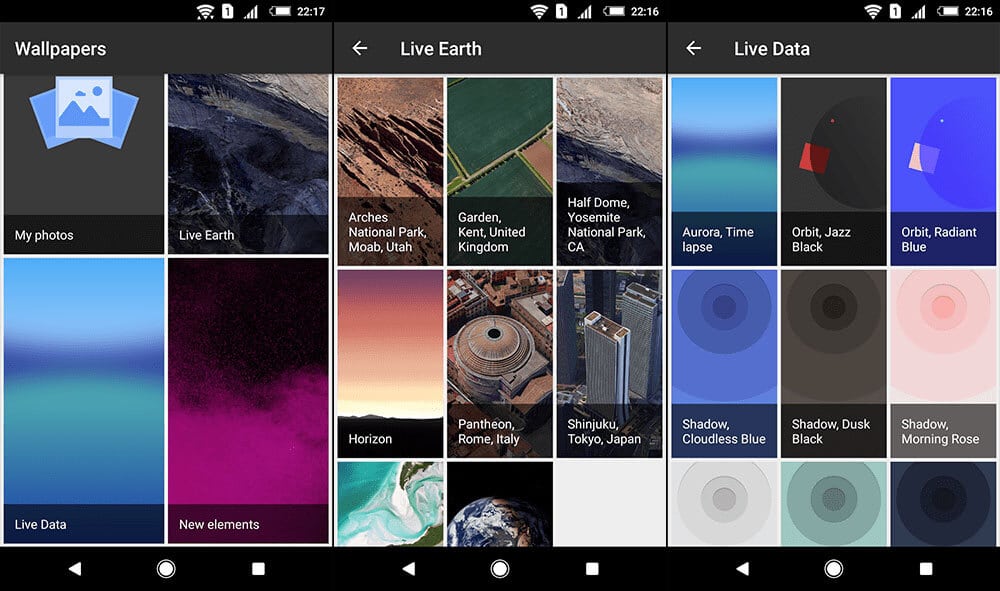Tap the Android back button under Live Data
This screenshot has height=591, width=1000.
point(742,569)
